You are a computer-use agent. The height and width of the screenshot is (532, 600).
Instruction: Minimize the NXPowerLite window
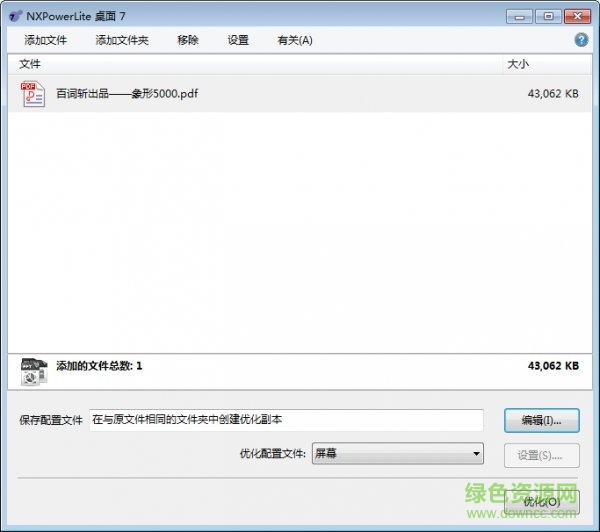(519, 16)
